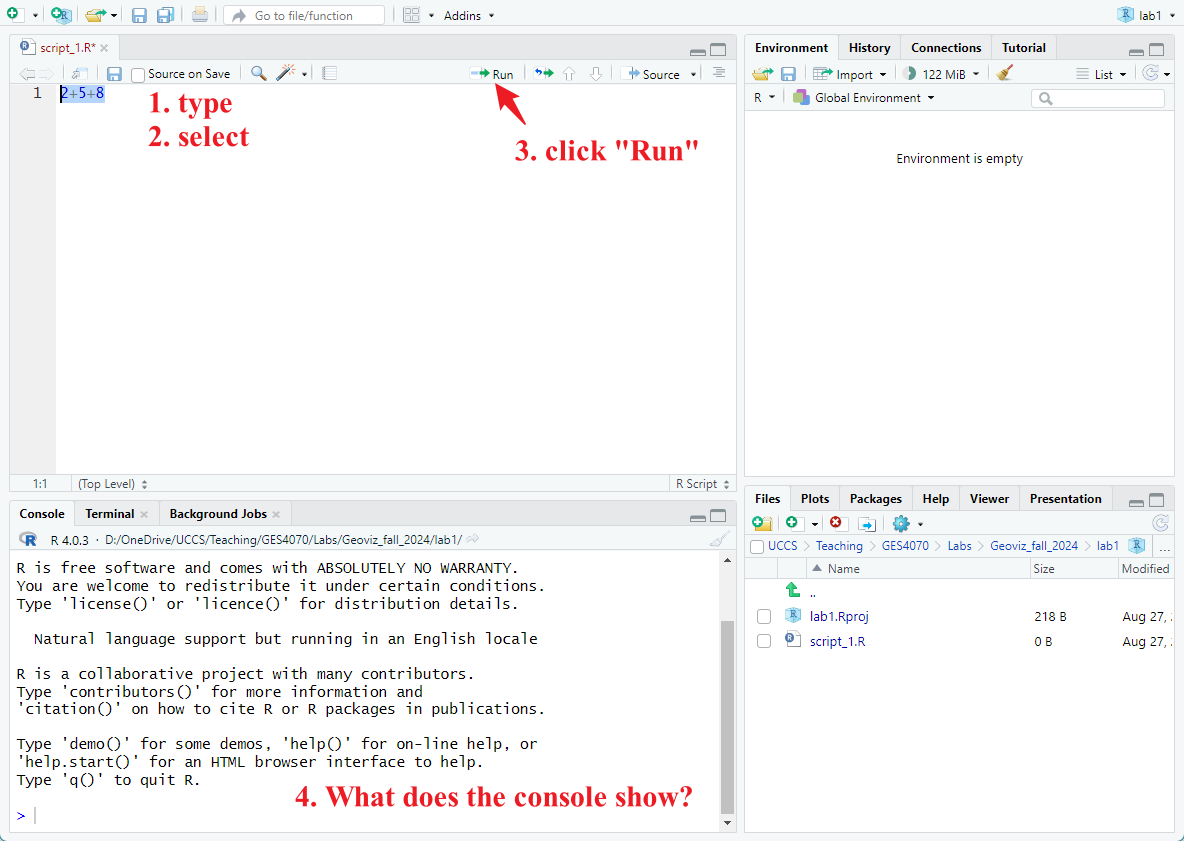Switch to the History tab
Viewport: 1184px width, 841px height.
click(x=869, y=48)
